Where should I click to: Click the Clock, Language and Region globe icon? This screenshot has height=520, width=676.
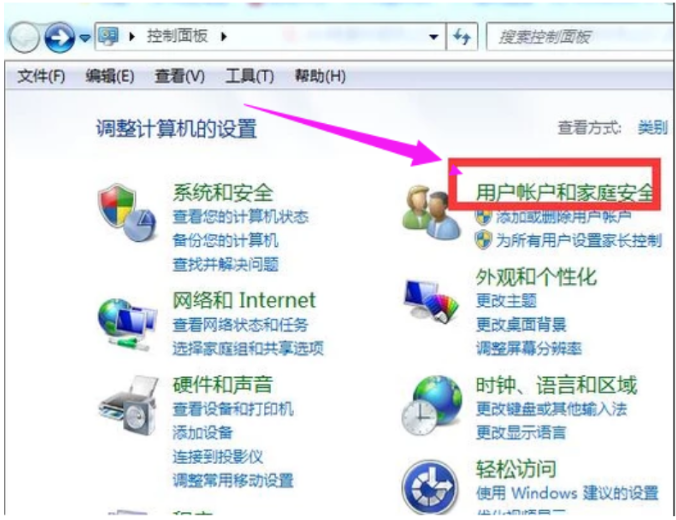pyautogui.click(x=431, y=406)
